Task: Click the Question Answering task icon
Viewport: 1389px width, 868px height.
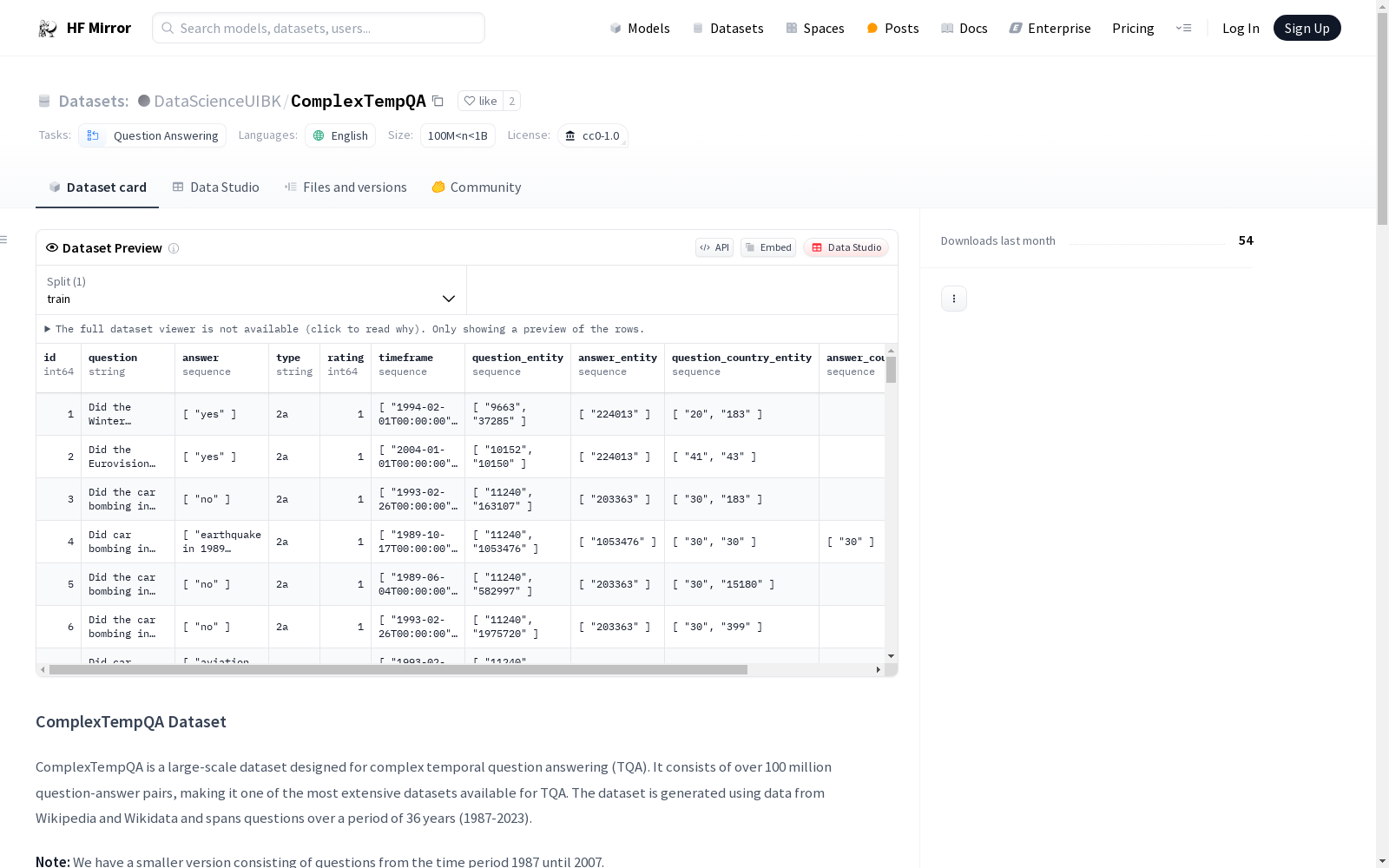Action: tap(93, 135)
